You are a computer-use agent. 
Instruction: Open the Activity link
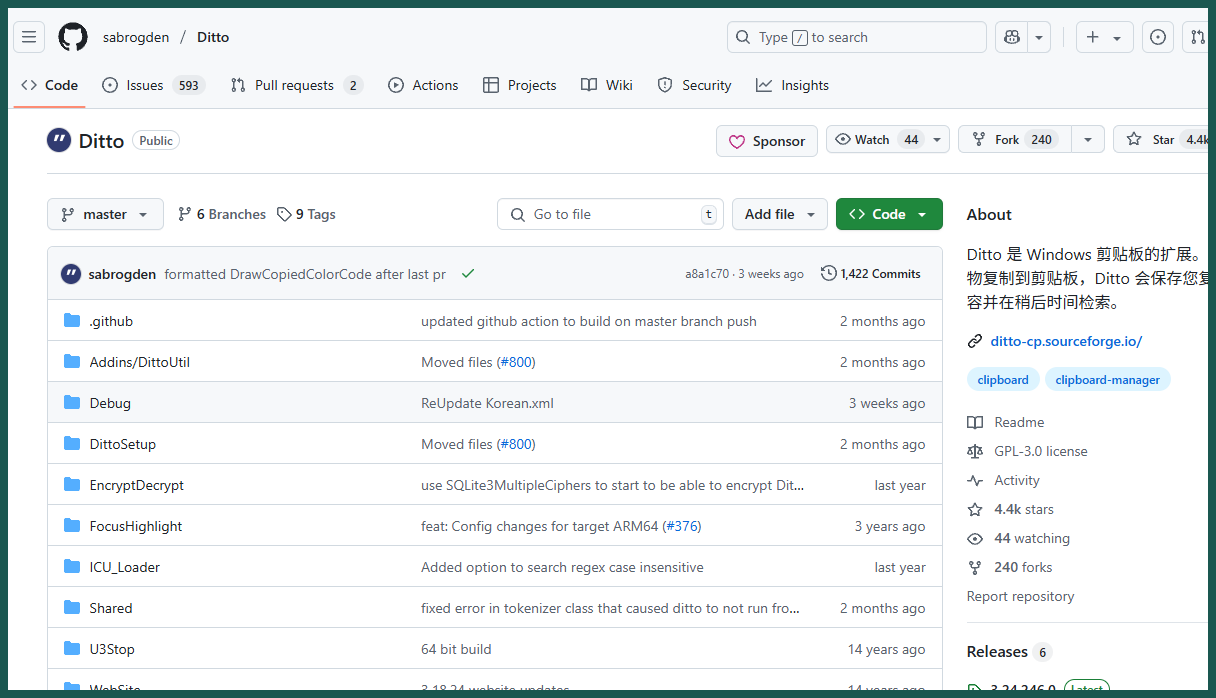coord(1004,480)
